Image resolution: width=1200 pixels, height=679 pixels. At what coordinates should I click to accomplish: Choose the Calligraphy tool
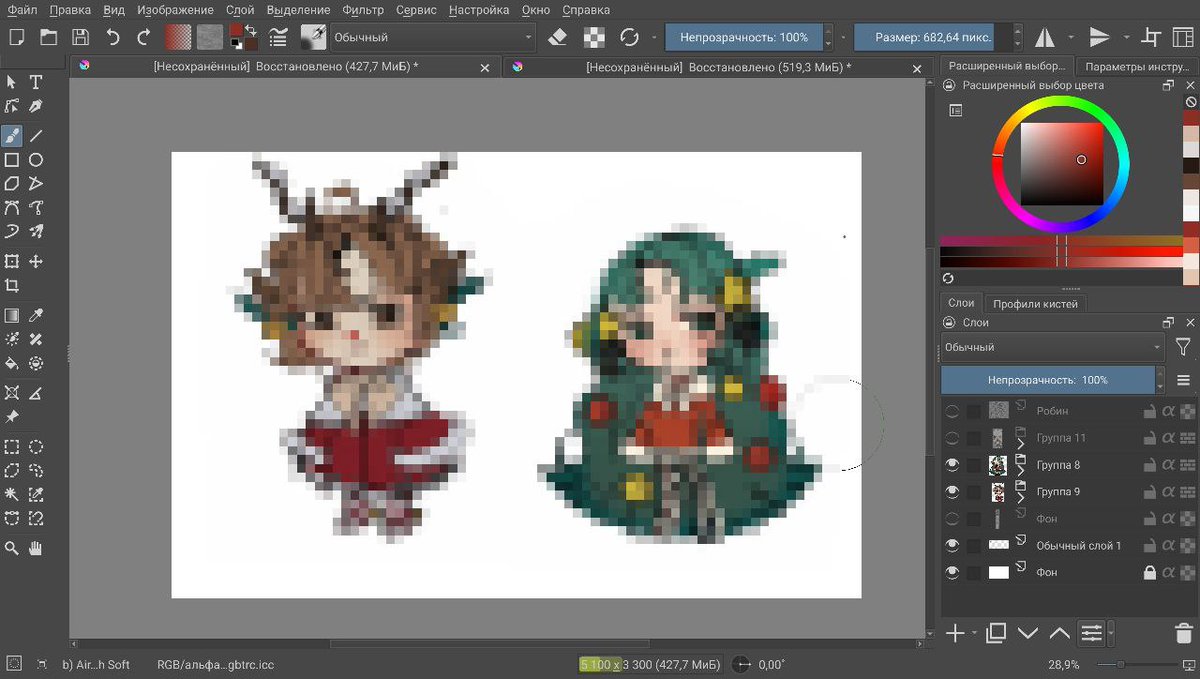pos(36,106)
